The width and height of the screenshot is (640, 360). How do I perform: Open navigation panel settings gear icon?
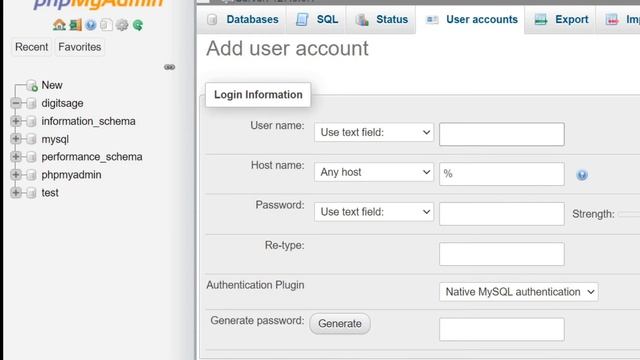click(x=122, y=25)
